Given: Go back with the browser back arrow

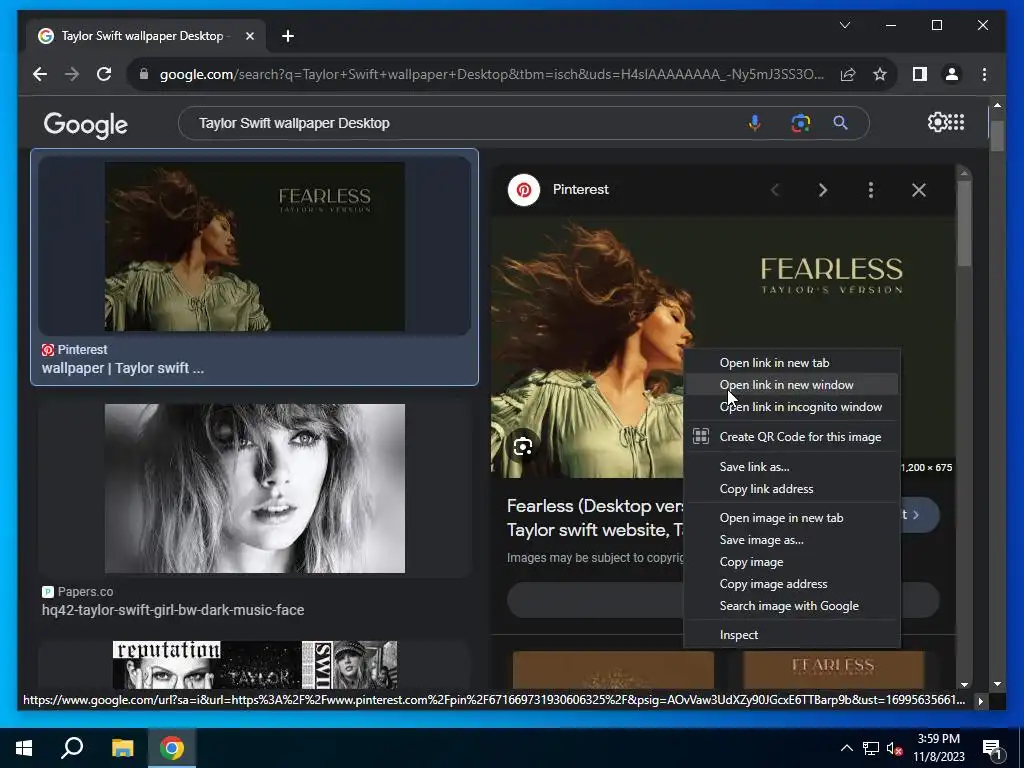Looking at the screenshot, I should tap(40, 74).
